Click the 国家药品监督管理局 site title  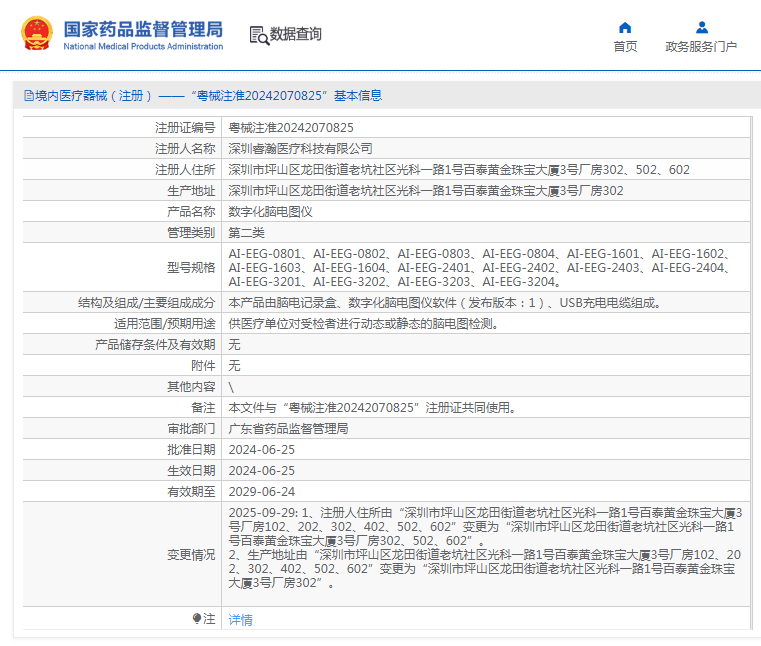point(143,28)
